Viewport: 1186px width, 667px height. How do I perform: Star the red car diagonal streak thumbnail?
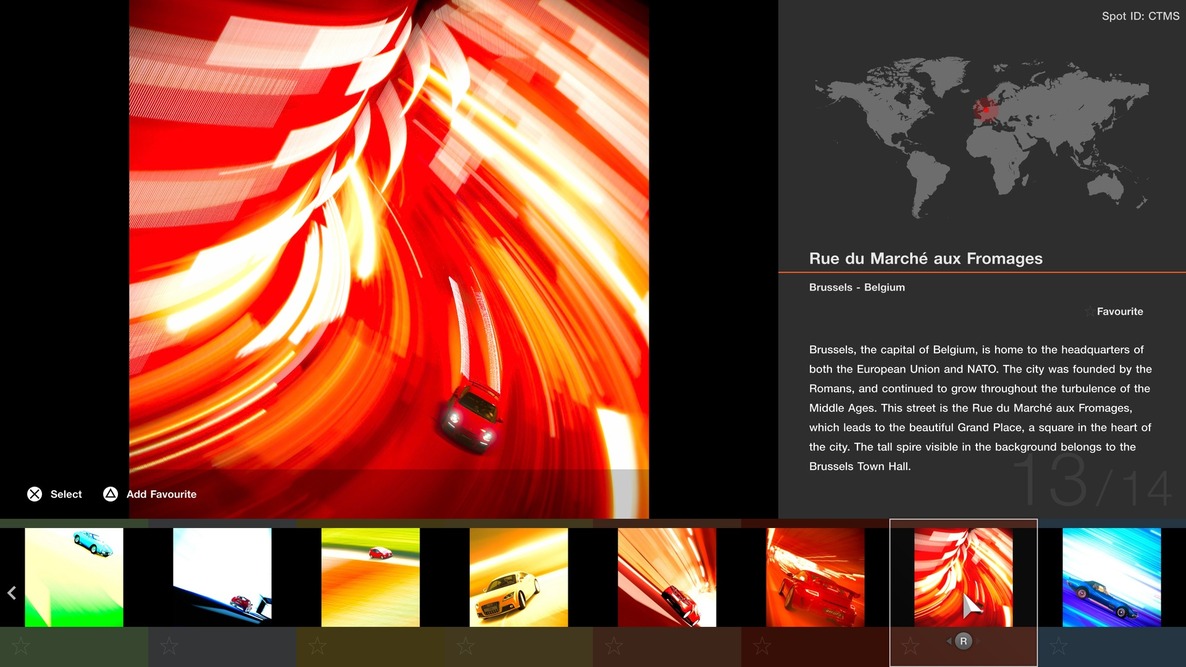tap(613, 646)
